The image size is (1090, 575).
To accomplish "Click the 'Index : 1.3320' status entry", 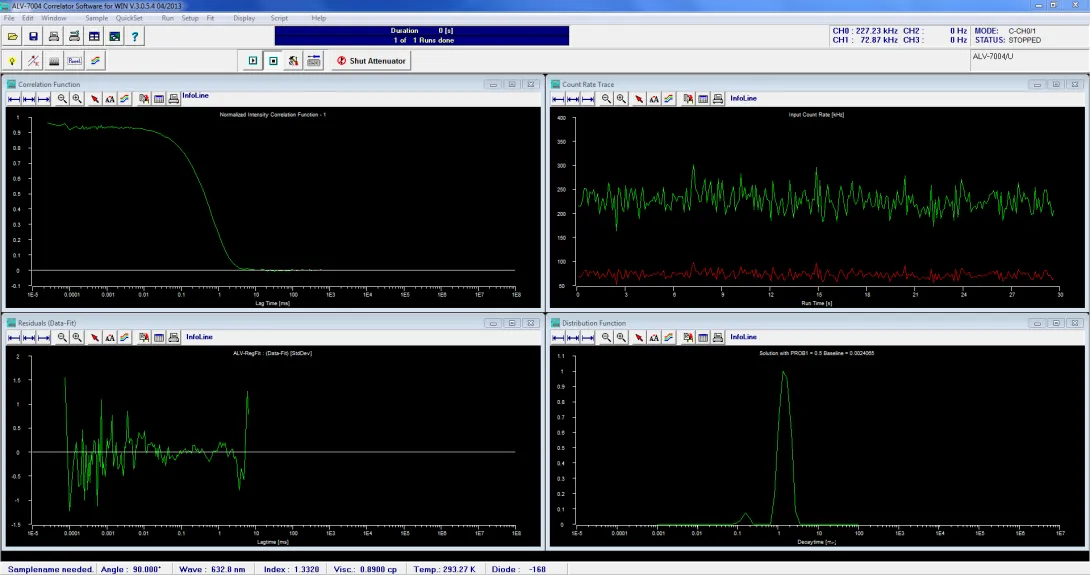I will [291, 569].
